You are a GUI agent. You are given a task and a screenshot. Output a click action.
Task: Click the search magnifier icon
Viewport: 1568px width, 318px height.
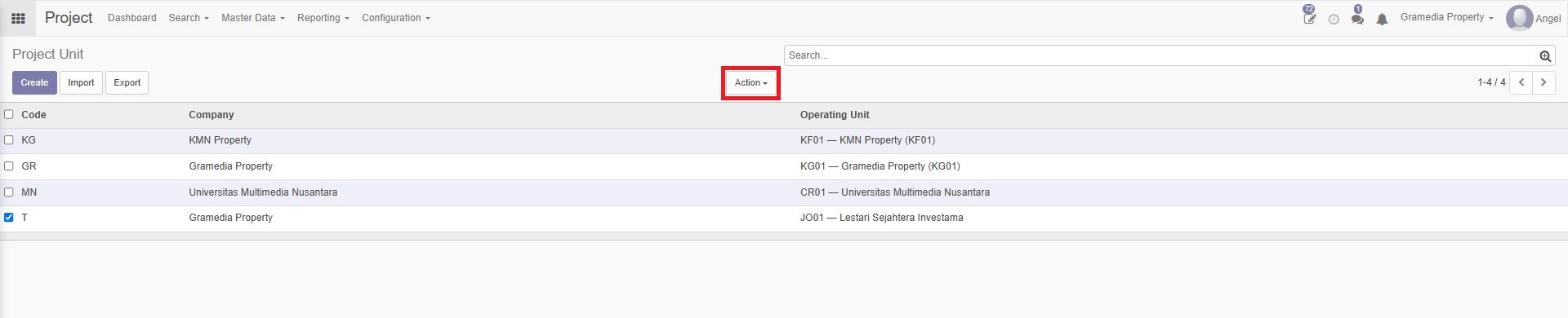pos(1545,56)
